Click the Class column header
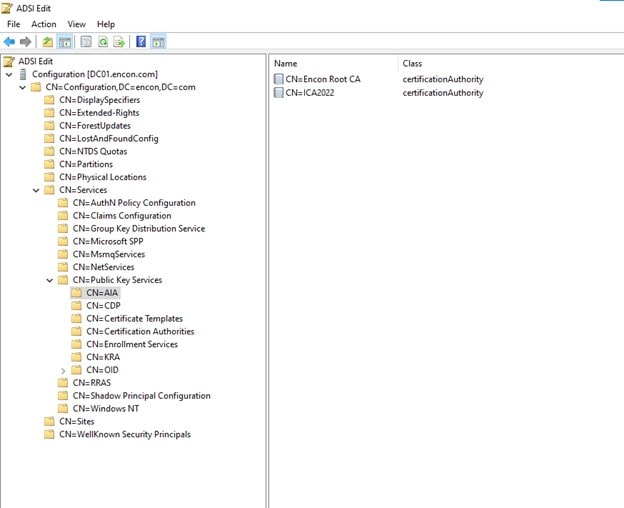Image resolution: width=624 pixels, height=508 pixels. tap(412, 63)
